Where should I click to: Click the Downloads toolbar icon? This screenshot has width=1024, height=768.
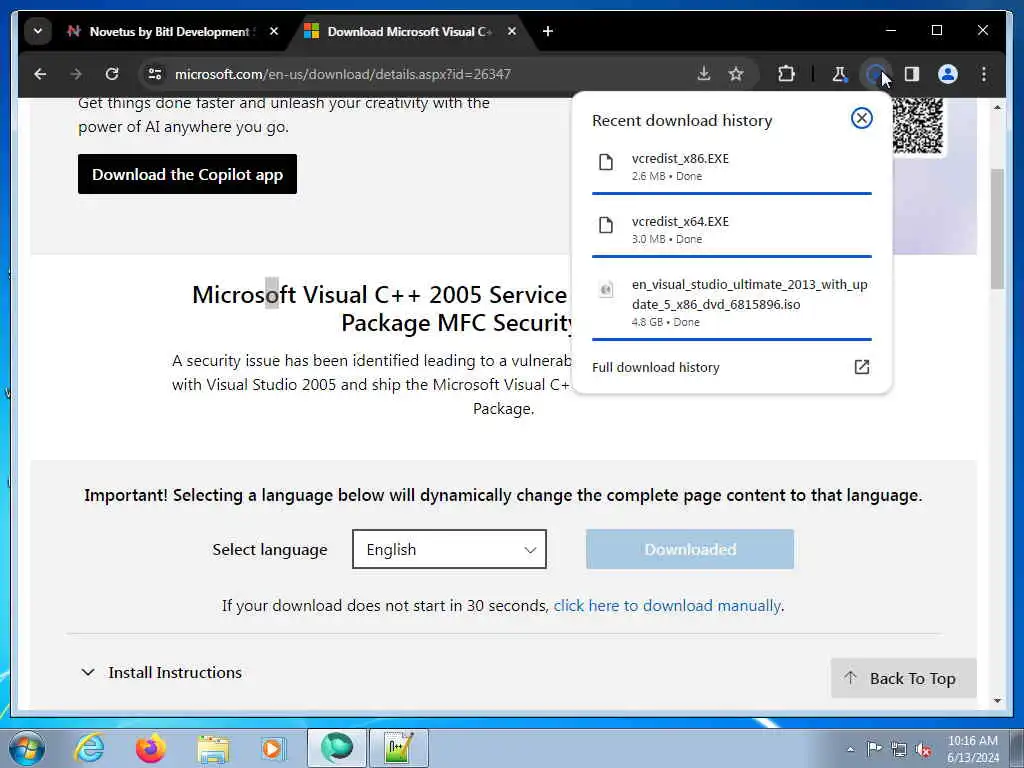[874, 74]
